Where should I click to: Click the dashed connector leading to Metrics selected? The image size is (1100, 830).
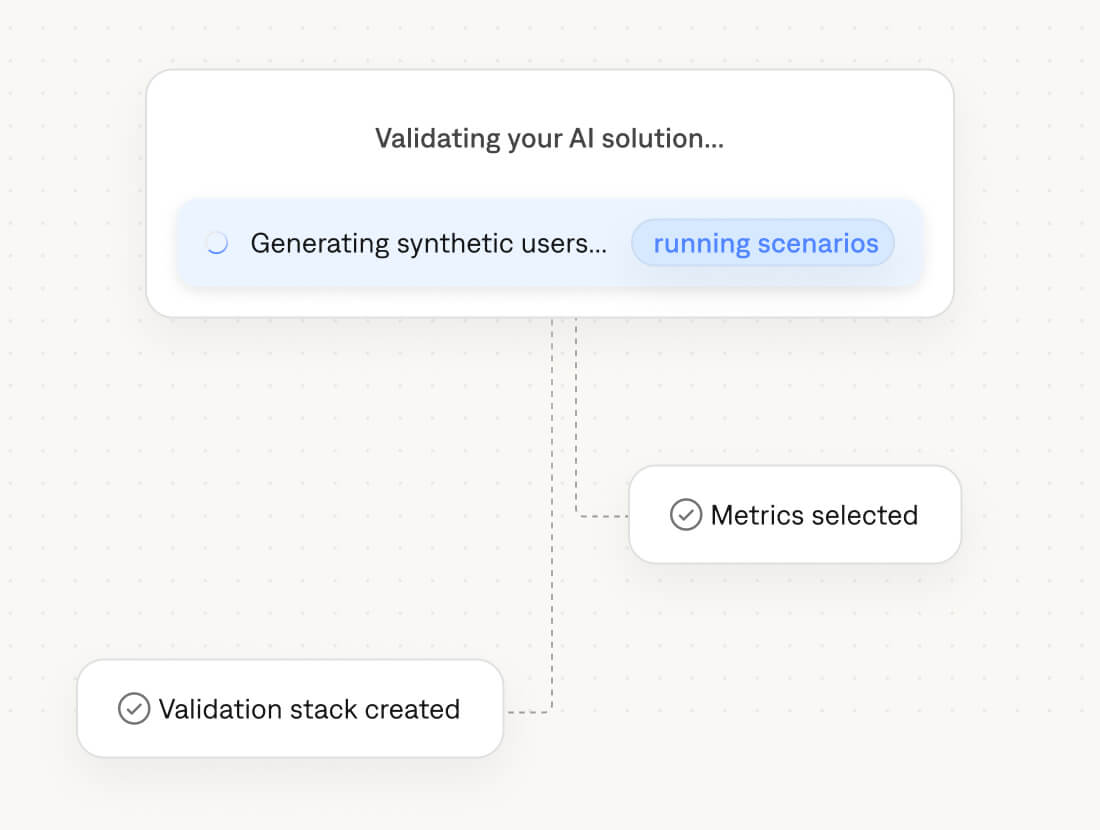coord(577,420)
